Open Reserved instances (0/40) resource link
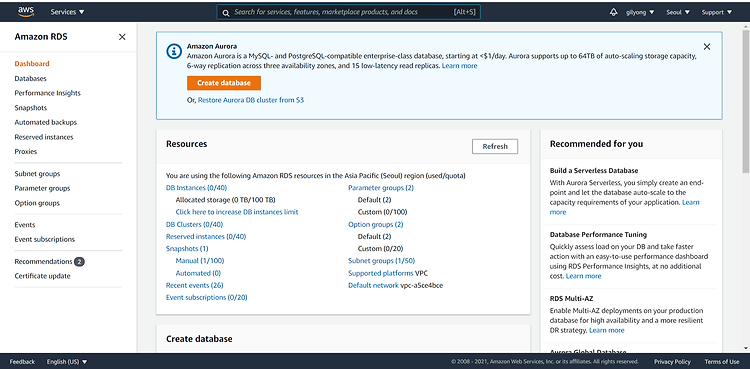Image resolution: width=750 pixels, height=369 pixels. 206,236
